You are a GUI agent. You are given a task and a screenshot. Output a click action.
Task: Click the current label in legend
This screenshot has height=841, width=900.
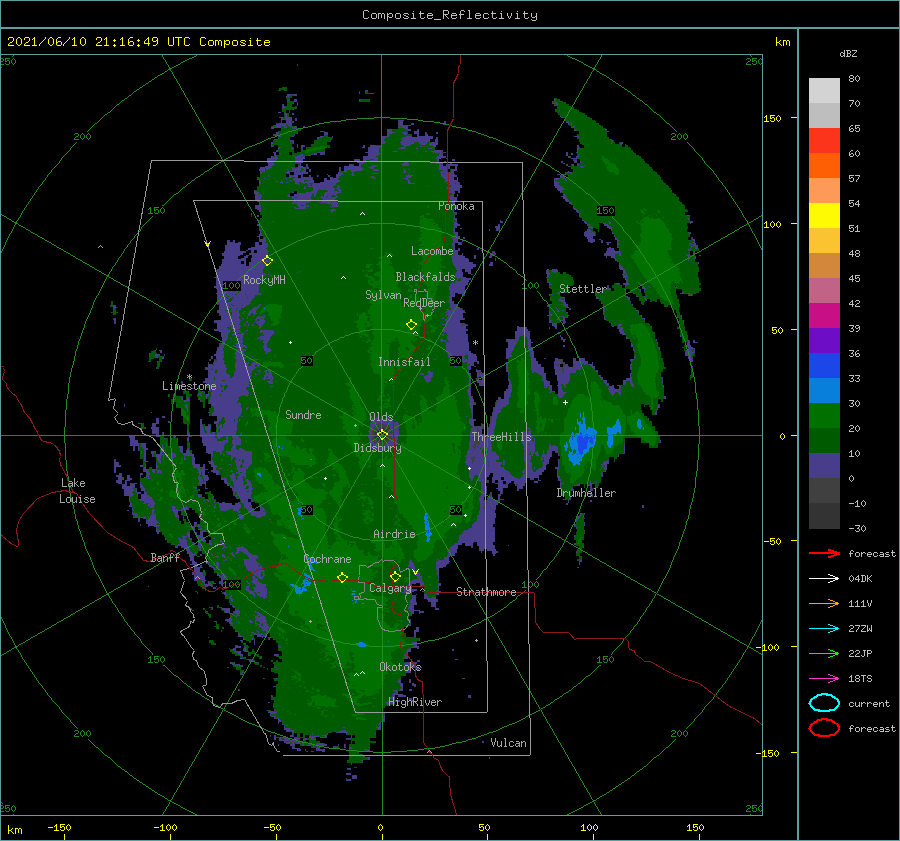[869, 703]
